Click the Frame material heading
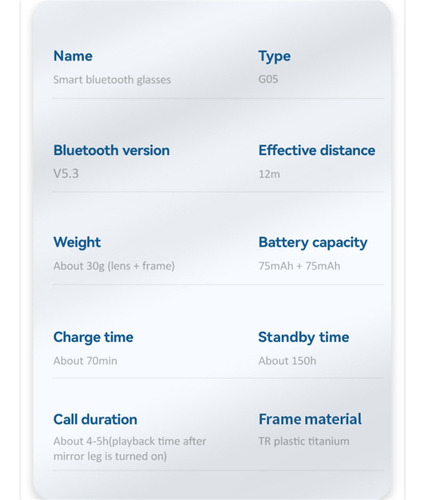Screen dimensions: 425x500 click(x=310, y=419)
